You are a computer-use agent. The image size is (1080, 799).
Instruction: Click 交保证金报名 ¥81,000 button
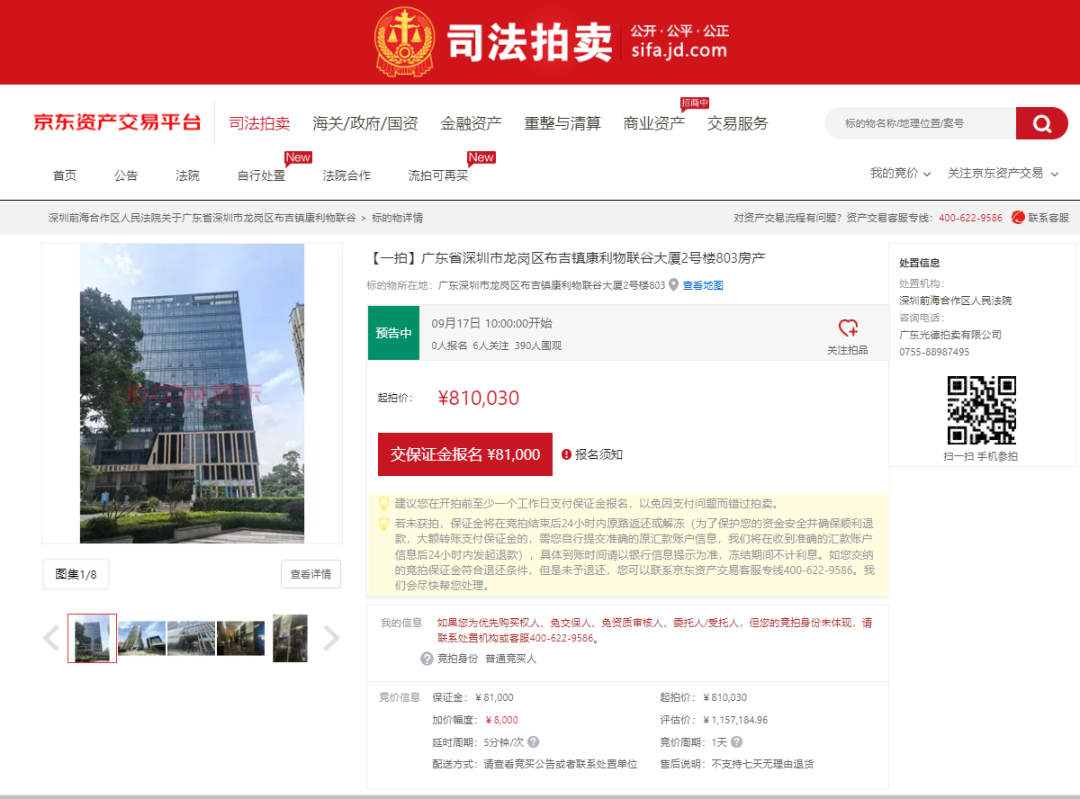[465, 455]
